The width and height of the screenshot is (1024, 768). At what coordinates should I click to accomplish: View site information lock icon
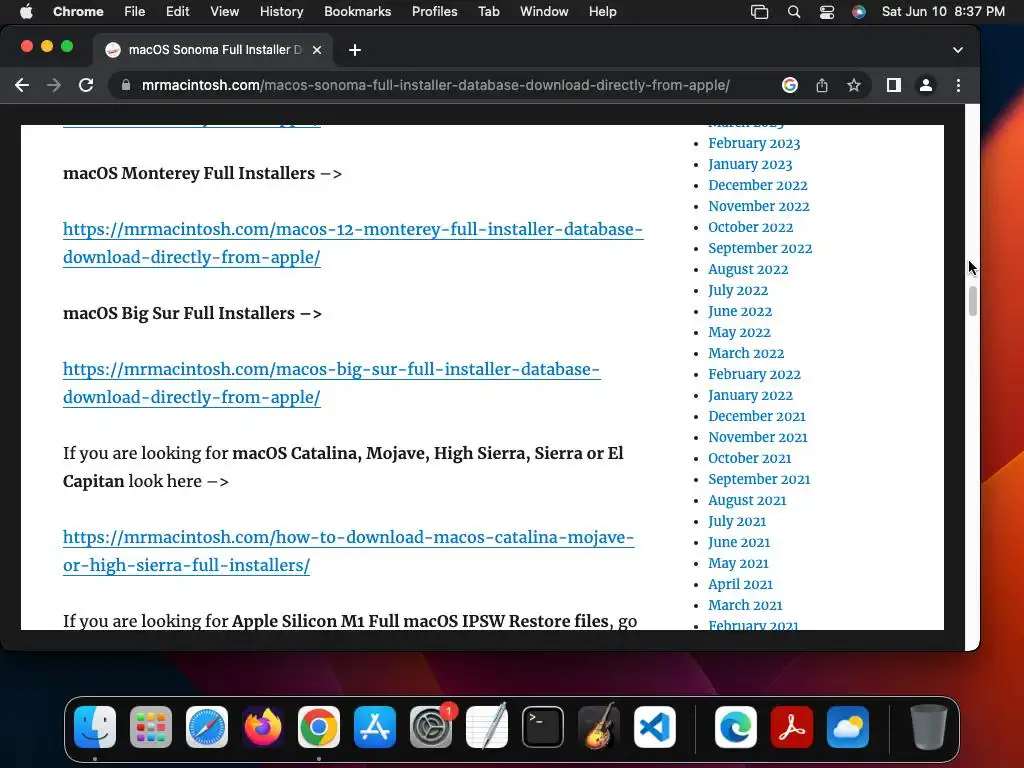(126, 85)
